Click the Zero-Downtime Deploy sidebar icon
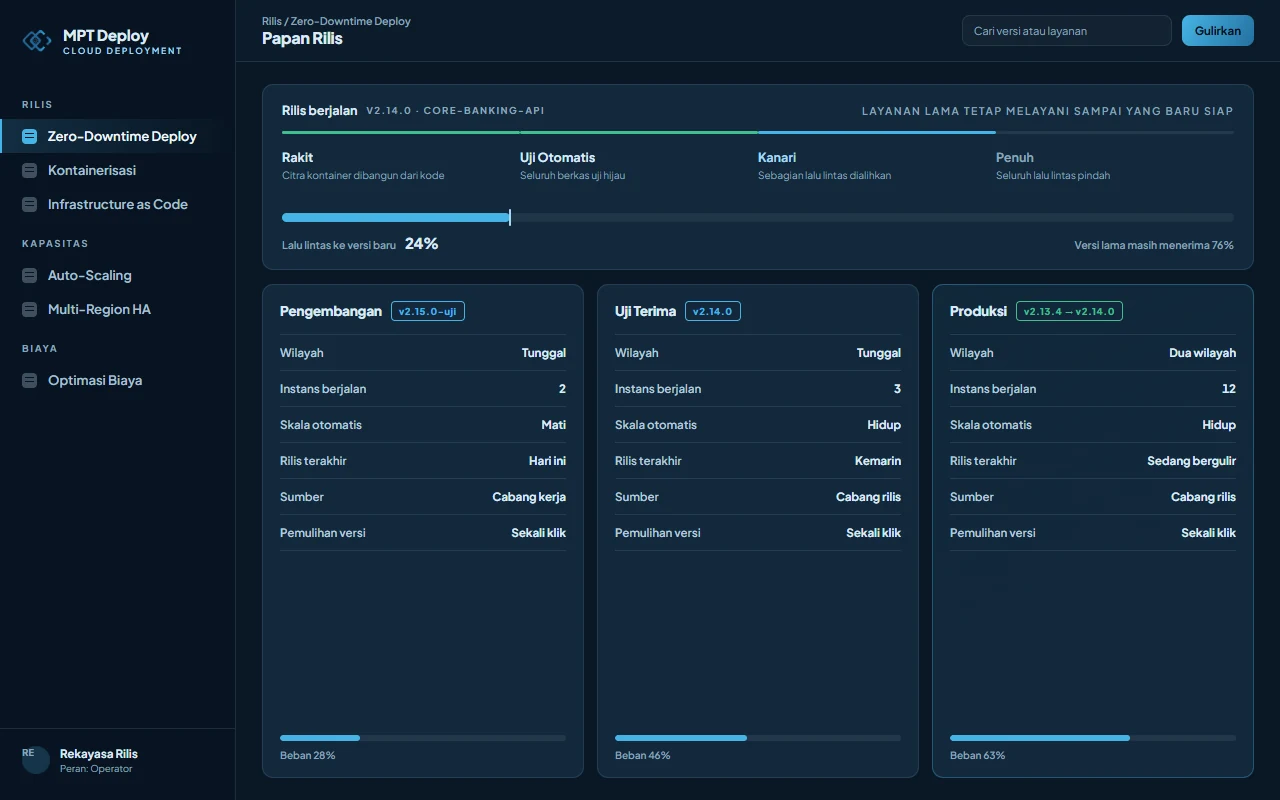Viewport: 1280px width, 800px height. click(x=29, y=137)
